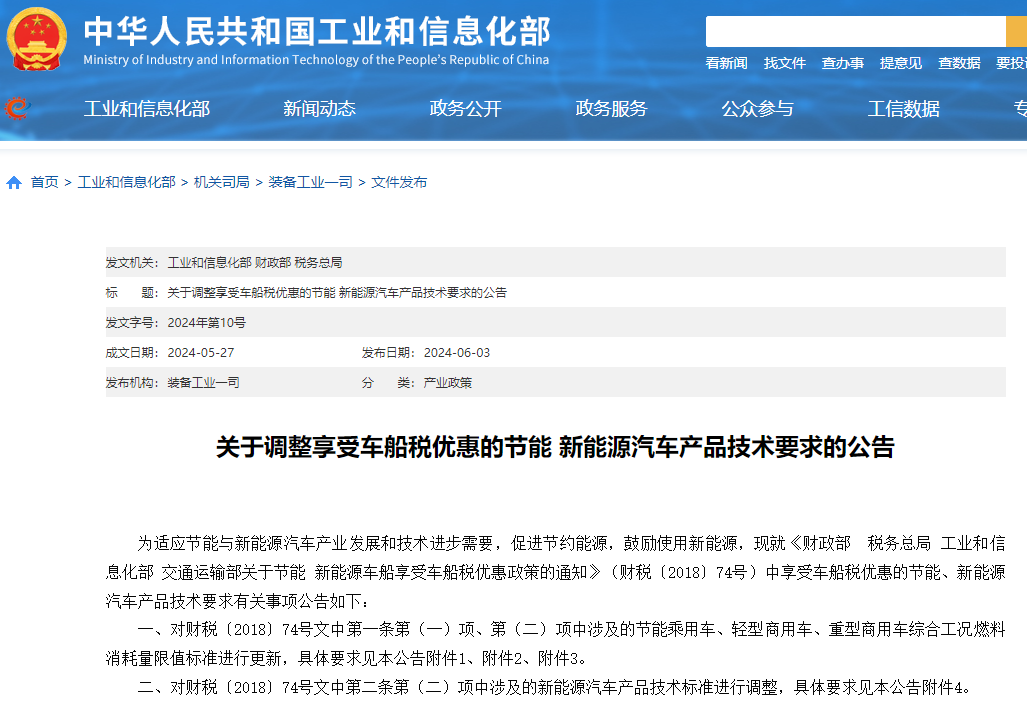Navigate to 装备工业一司 breadcrumb link
Screen dimensions: 1027x705
pos(310,182)
